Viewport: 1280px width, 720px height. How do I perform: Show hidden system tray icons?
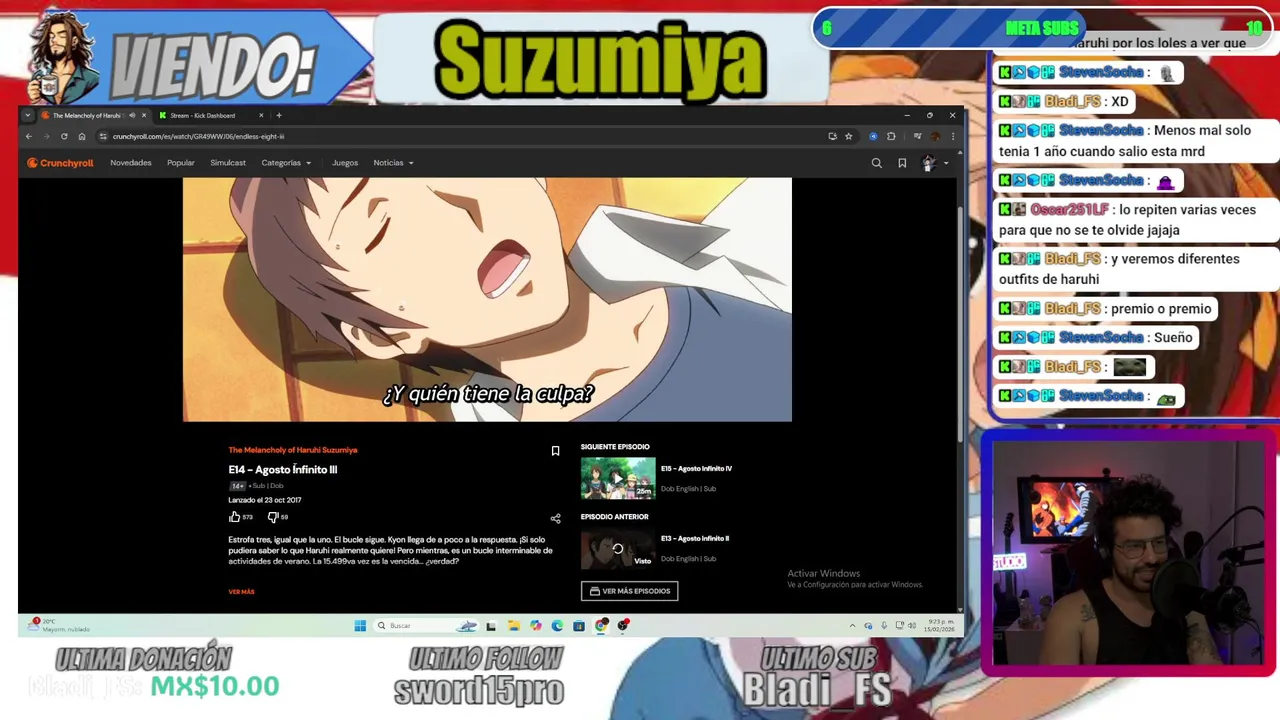click(853, 626)
